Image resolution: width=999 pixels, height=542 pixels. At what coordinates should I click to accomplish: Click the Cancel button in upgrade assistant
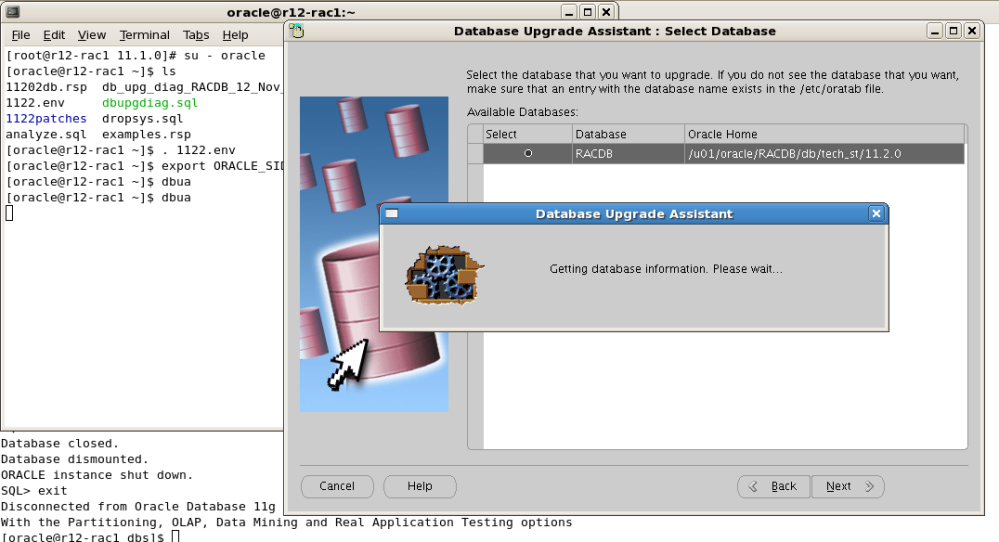click(x=337, y=487)
